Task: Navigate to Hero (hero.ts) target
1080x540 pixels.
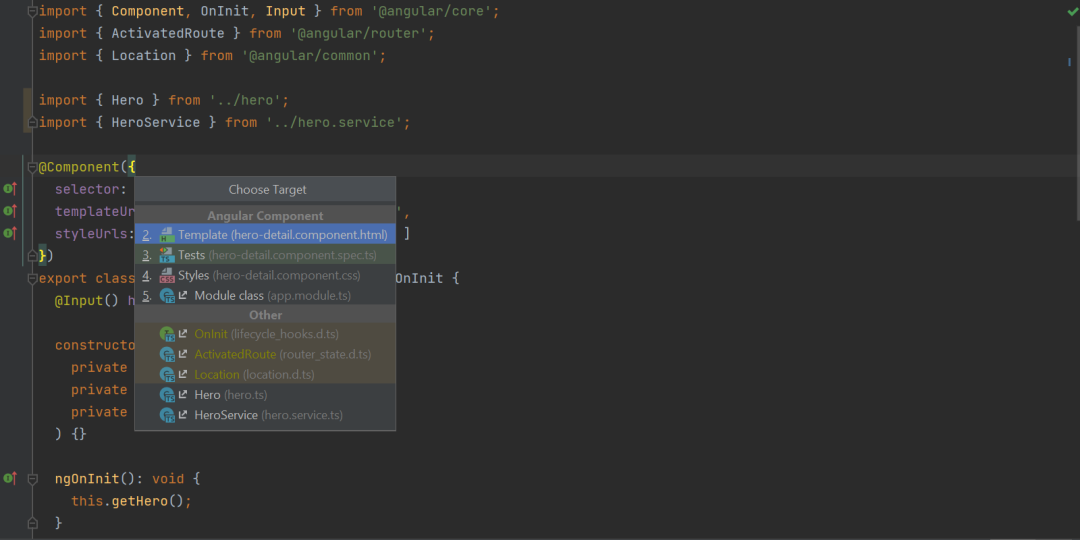Action: tap(265, 395)
